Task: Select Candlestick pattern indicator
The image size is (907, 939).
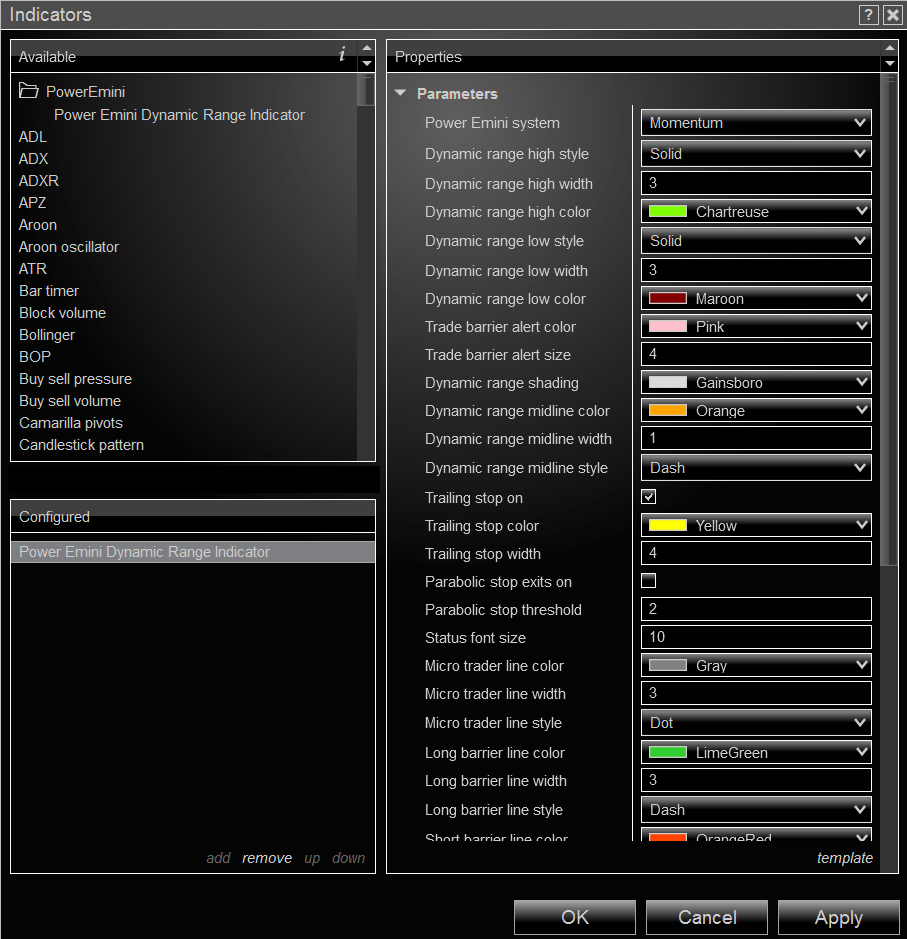Action: [81, 445]
